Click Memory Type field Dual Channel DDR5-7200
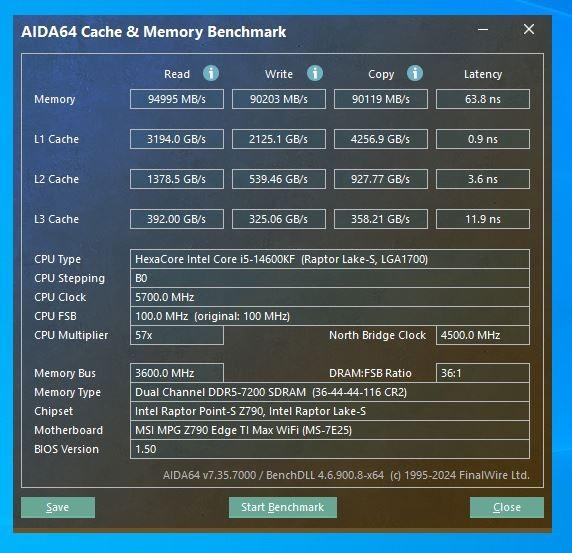This screenshot has height=553, width=572. pos(330,392)
